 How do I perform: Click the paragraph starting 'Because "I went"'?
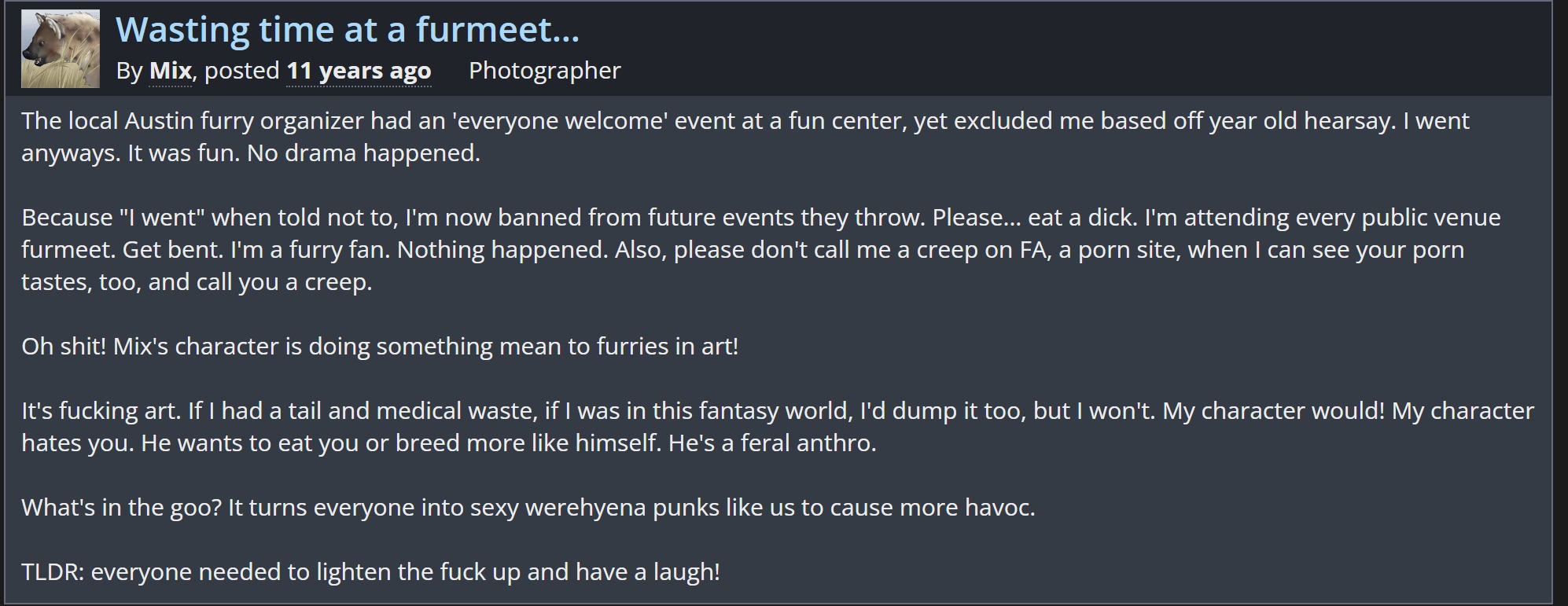pyautogui.click(x=761, y=249)
